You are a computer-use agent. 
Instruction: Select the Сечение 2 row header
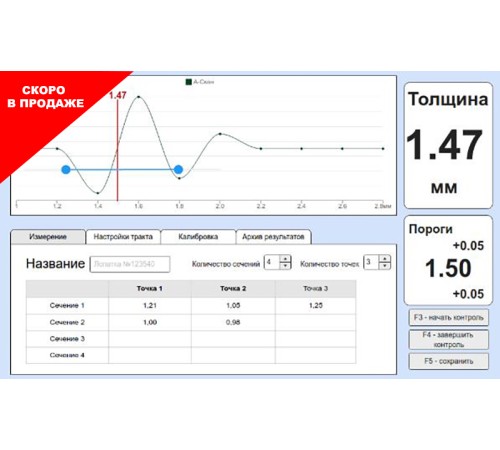(x=67, y=322)
